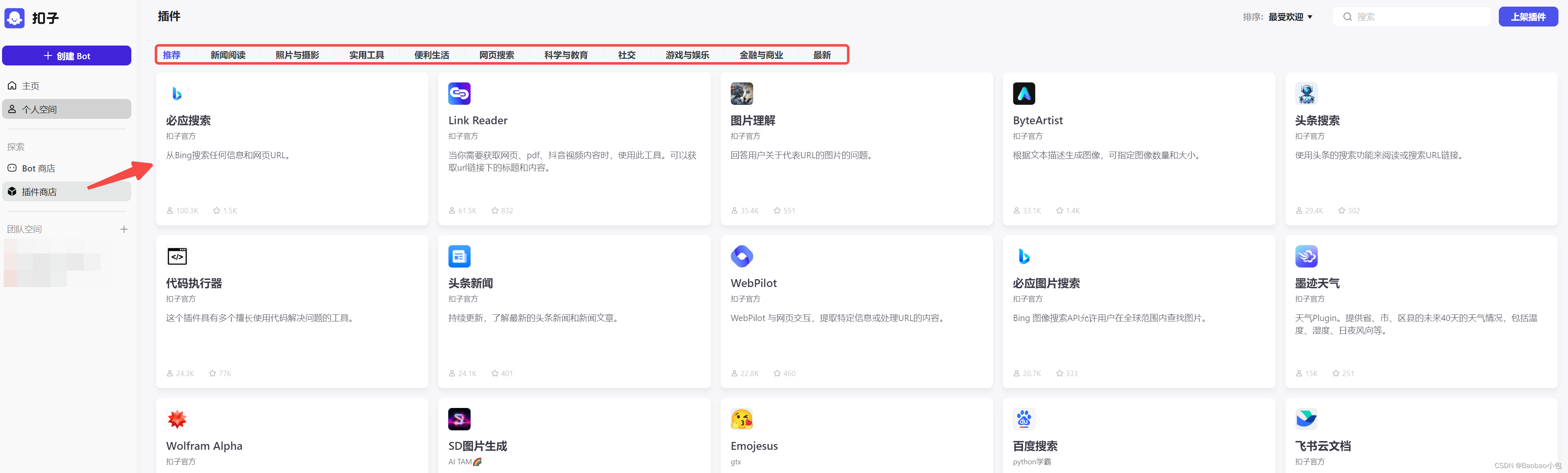Switch to the 新闻阅读 category tab
This screenshot has width=1568, height=473.
(x=228, y=55)
